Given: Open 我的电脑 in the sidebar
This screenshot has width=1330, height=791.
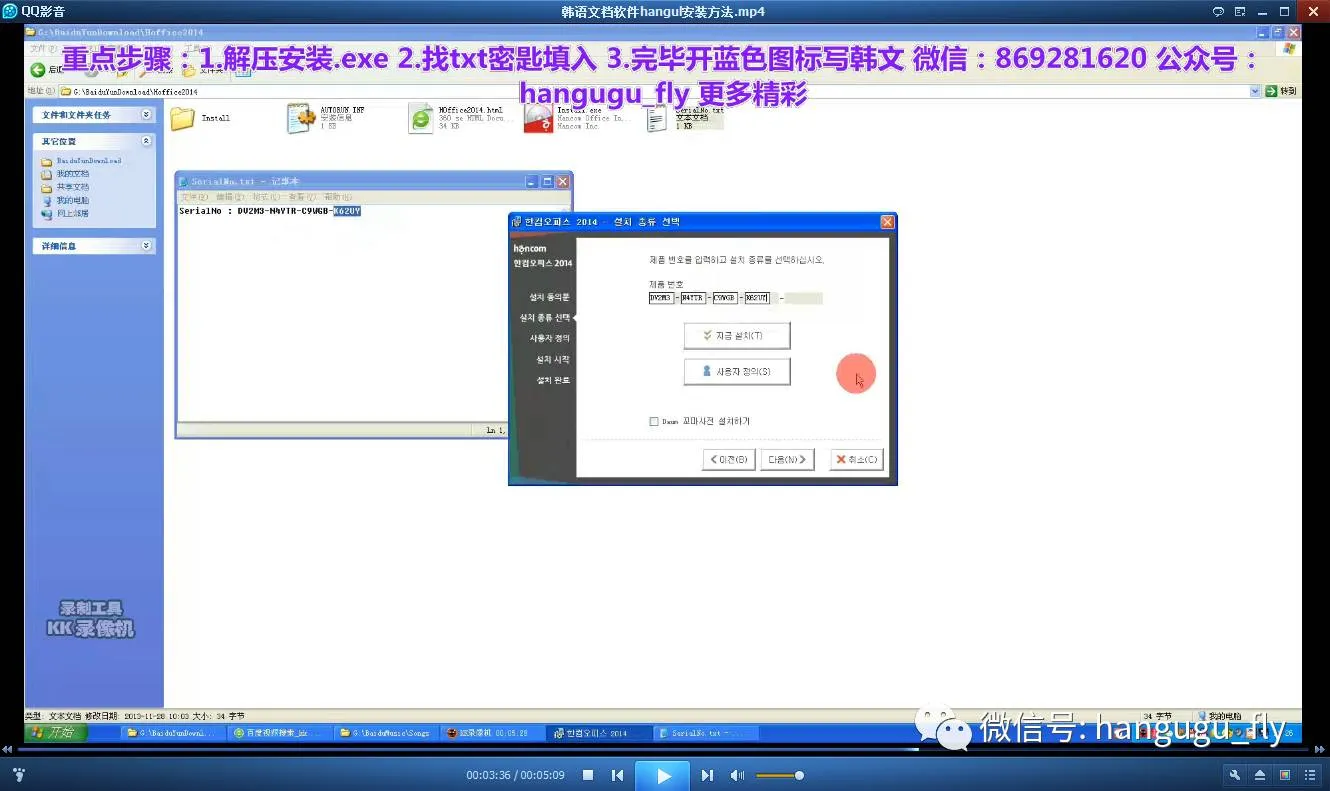Looking at the screenshot, I should (72, 200).
